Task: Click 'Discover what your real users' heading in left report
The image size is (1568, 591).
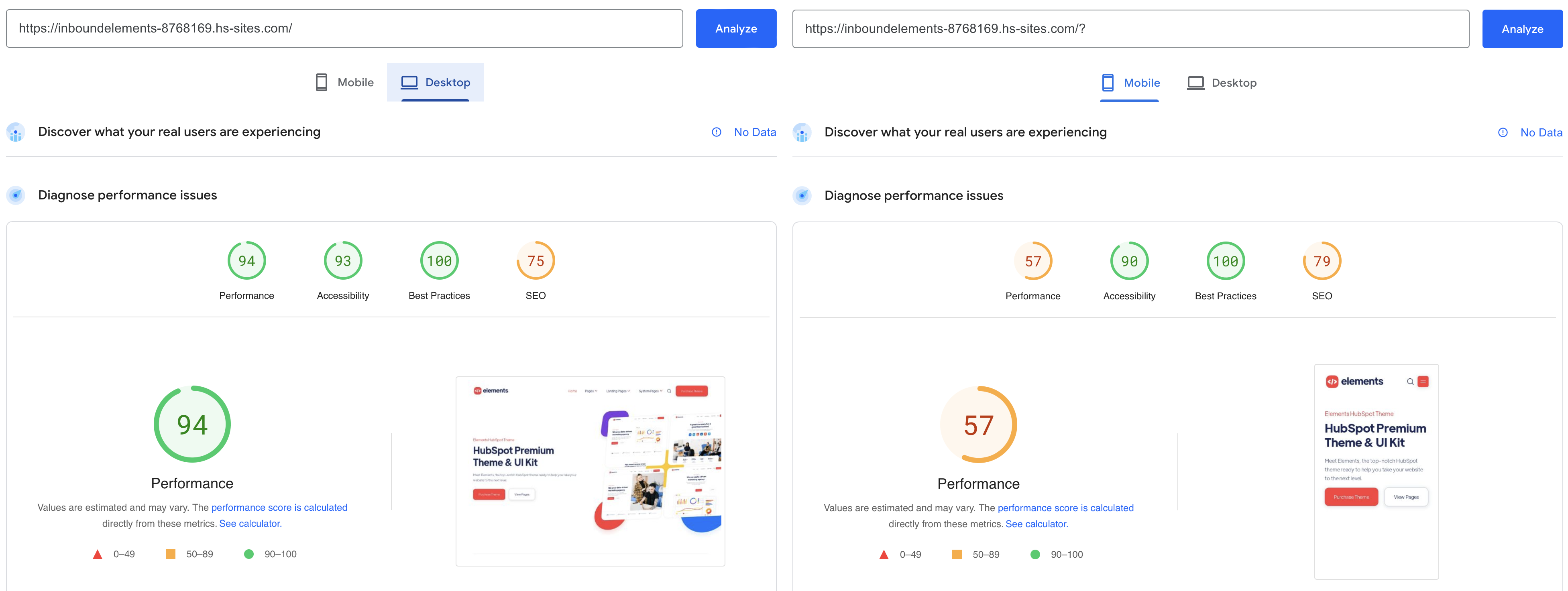Action: click(179, 132)
